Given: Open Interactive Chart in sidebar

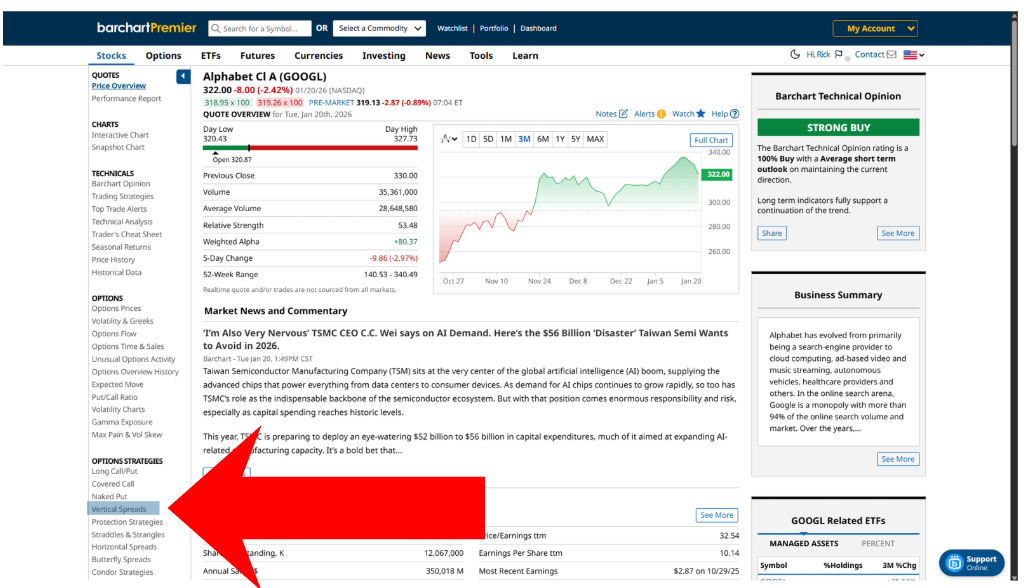Looking at the screenshot, I should coord(120,135).
